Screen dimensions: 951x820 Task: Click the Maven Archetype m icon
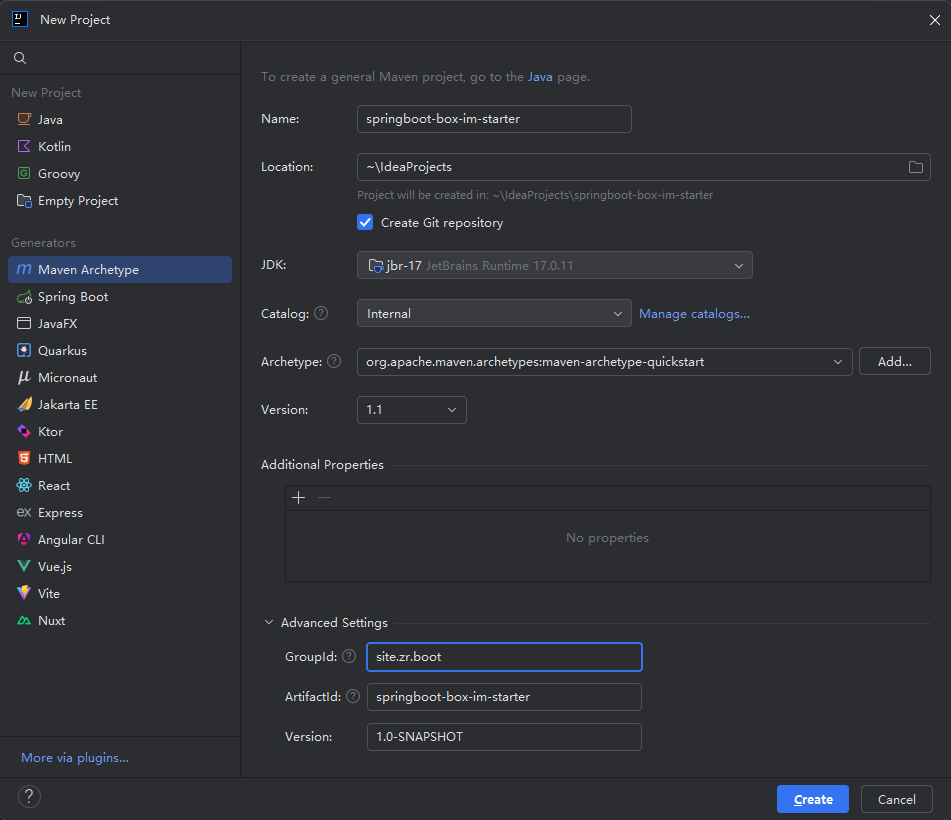pos(24,269)
